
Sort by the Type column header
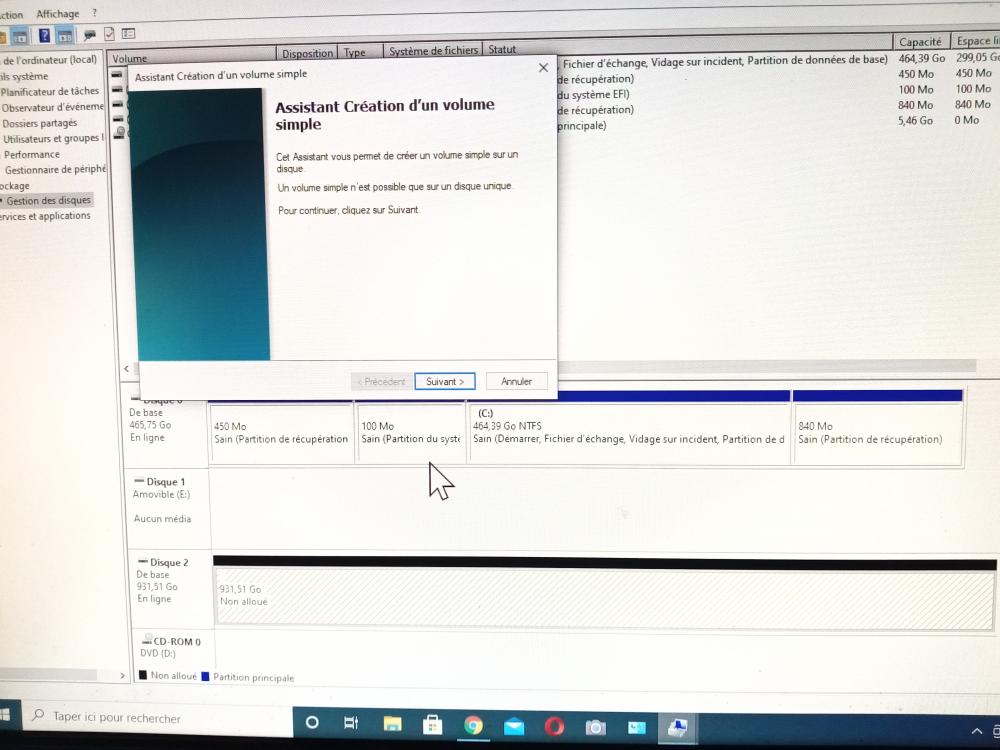click(x=360, y=52)
